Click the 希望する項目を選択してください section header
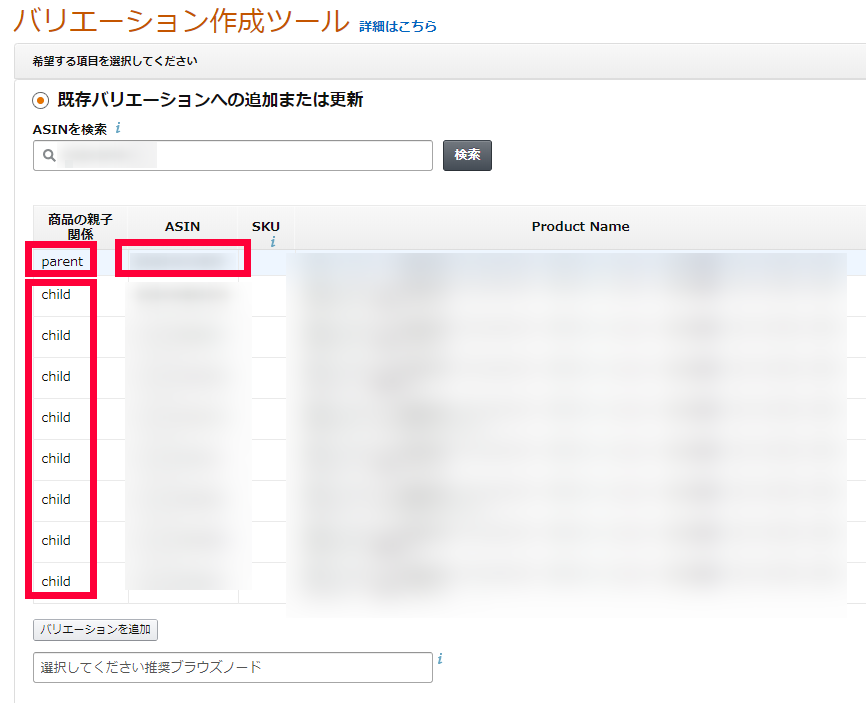Screen dimensions: 866x703 tap(115, 61)
